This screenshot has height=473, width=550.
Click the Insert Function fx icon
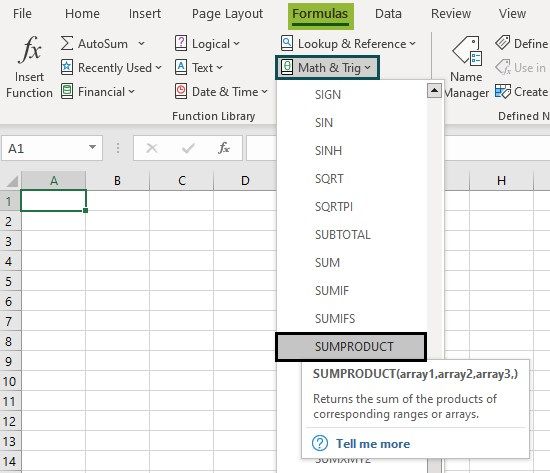point(30,49)
